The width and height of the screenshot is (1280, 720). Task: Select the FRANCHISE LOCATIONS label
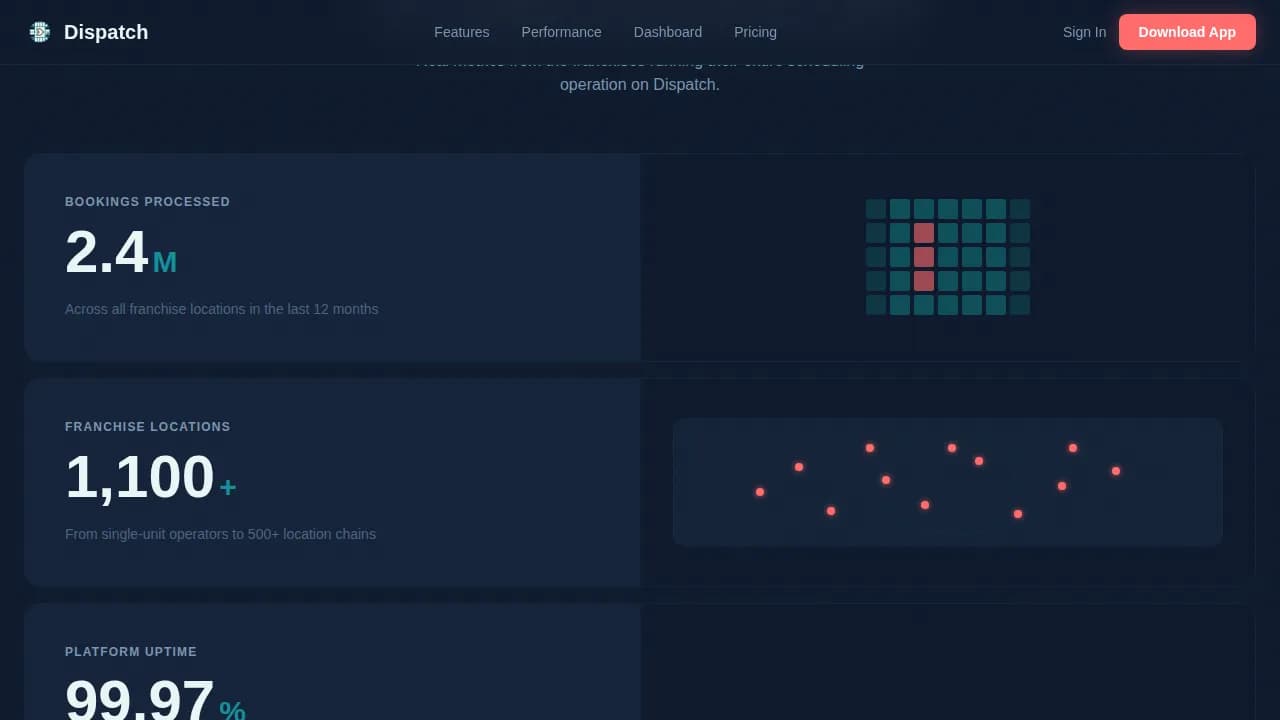pos(148,427)
